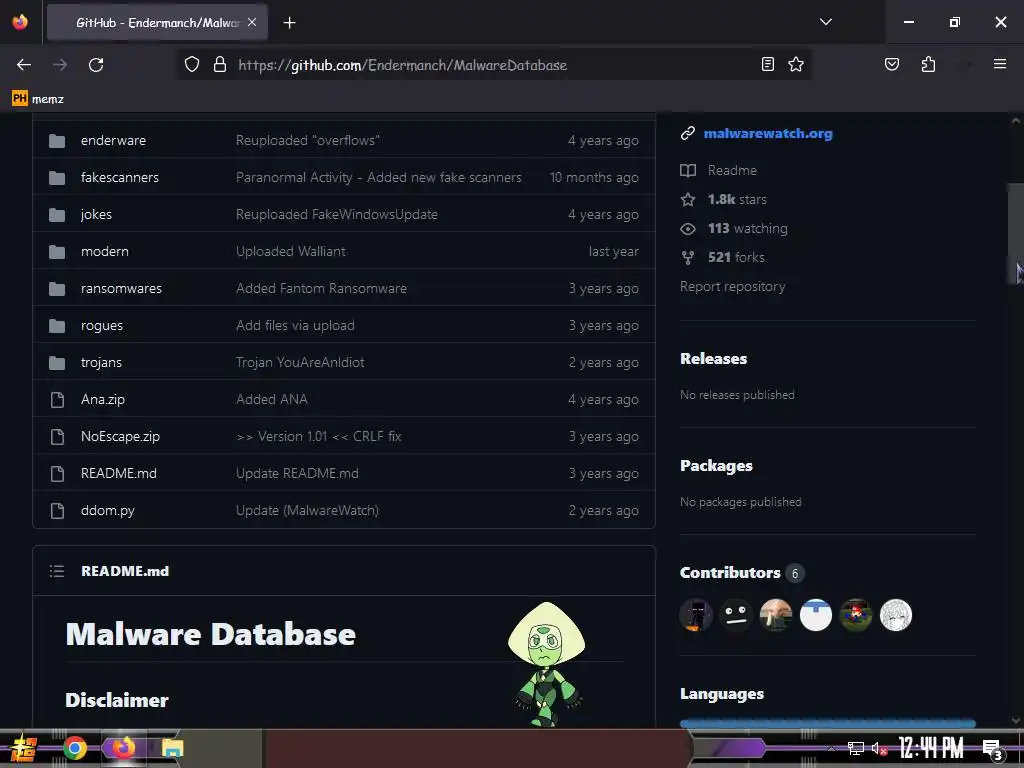Image resolution: width=1024 pixels, height=768 pixels.
Task: View the 1.8k stars link
Action: coord(737,199)
